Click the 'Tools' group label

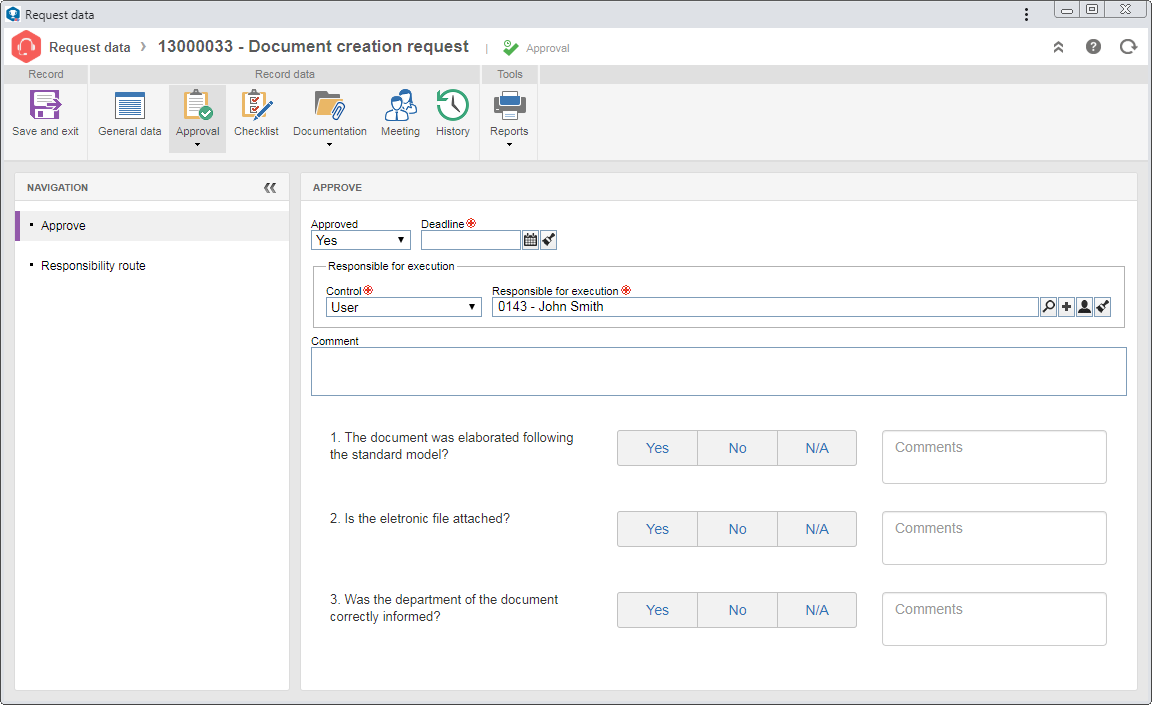510,74
